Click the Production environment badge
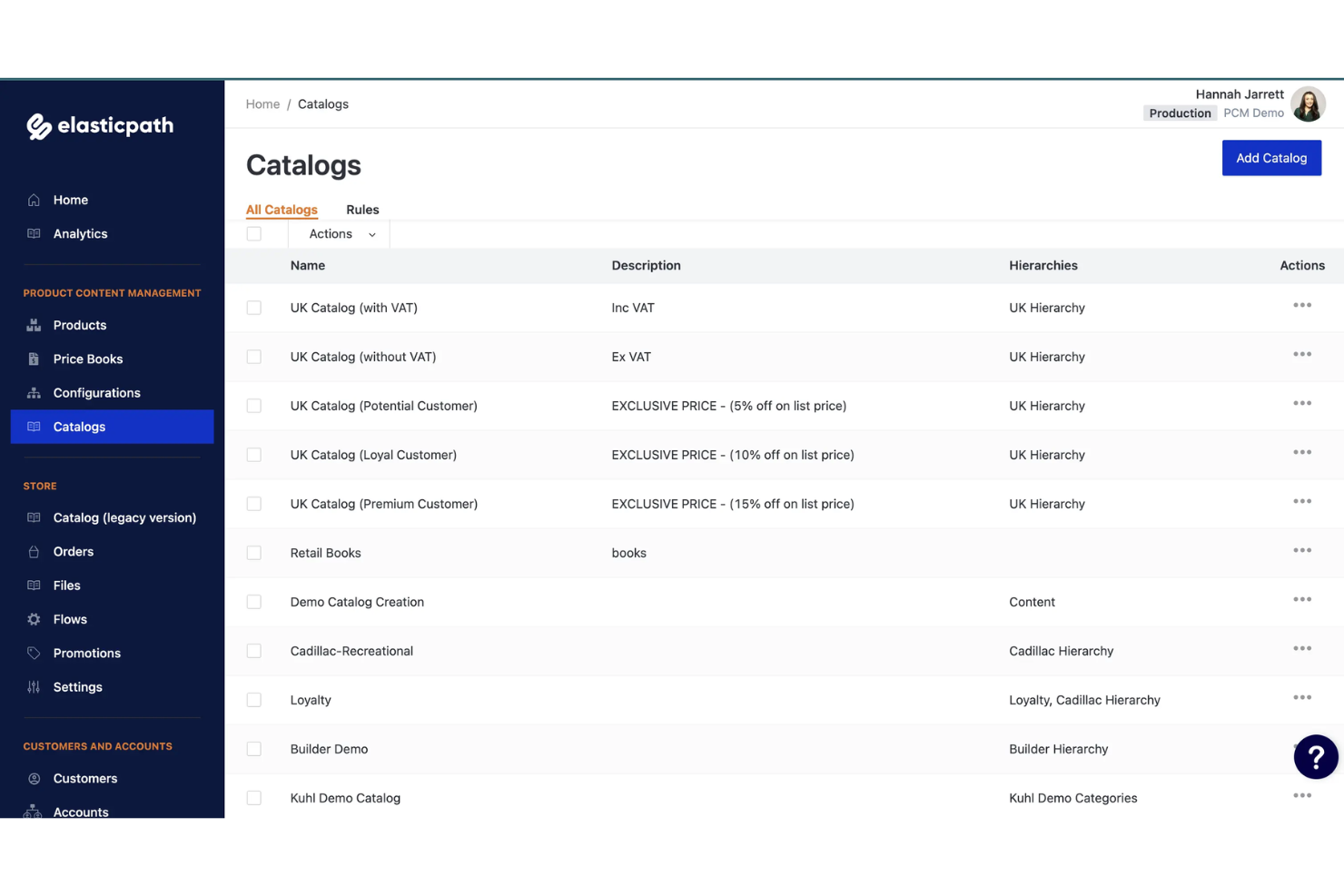Screen dimensions: 1344x896 coord(1180,113)
